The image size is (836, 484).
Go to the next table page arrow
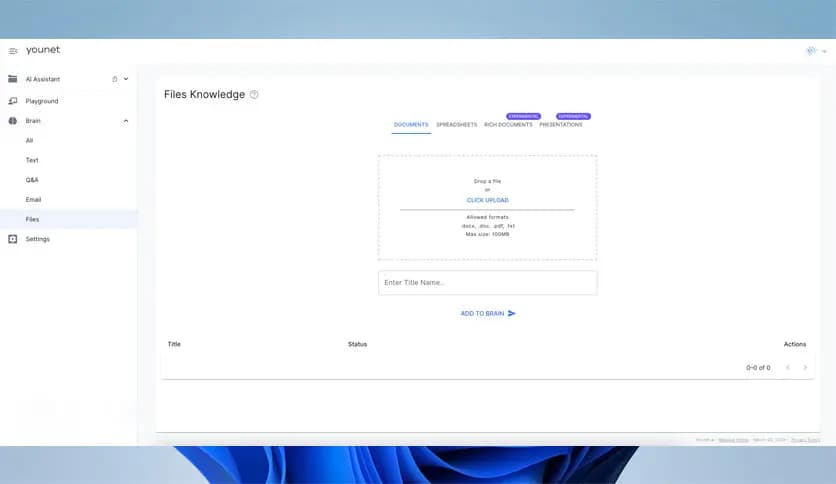[x=805, y=368]
